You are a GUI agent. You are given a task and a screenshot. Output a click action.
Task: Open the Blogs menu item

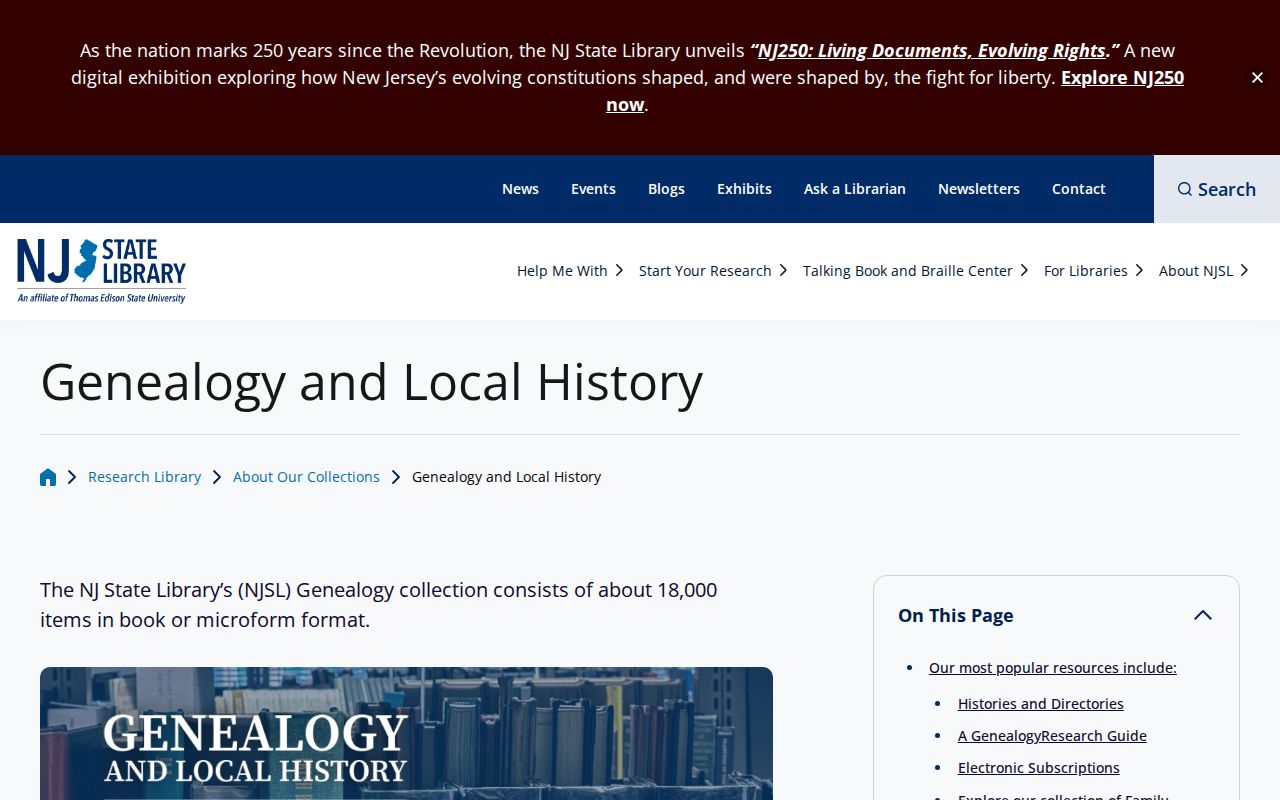(666, 189)
